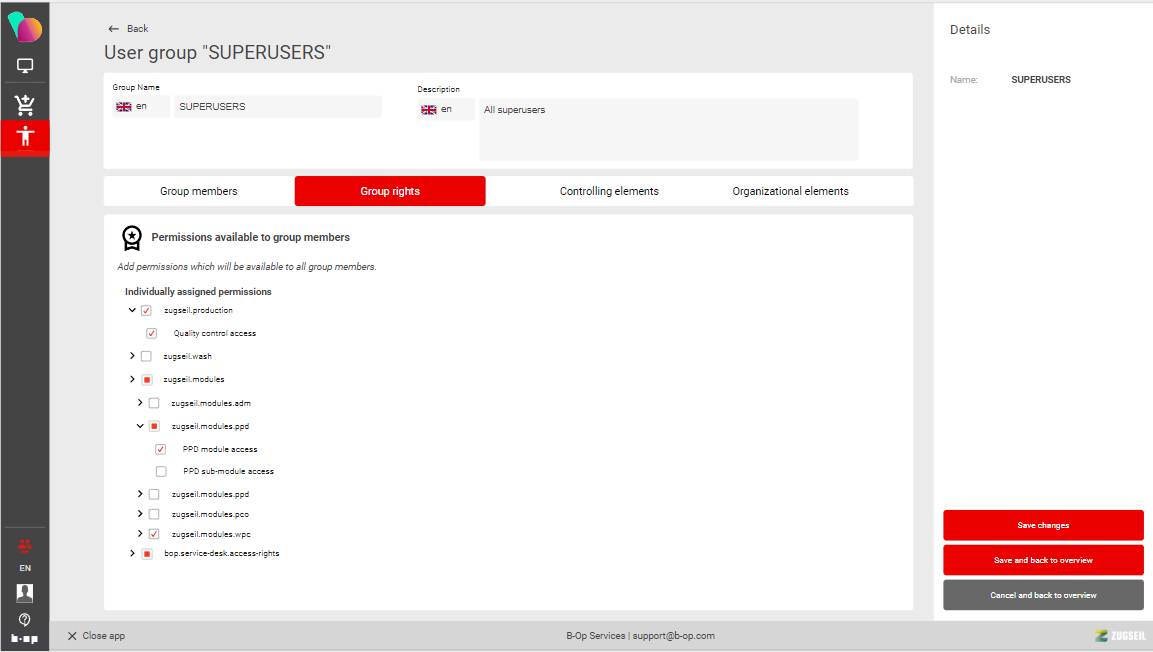Expand the bop.service-desk.access-rights node

pos(132,553)
